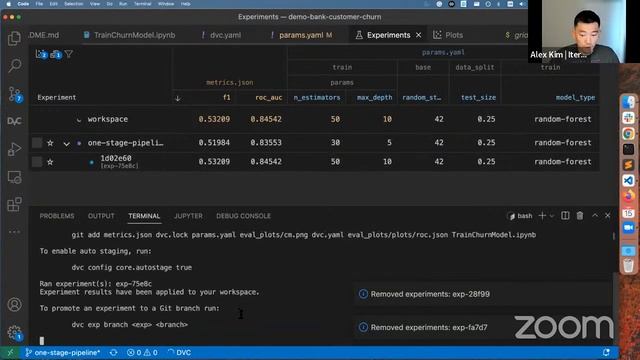
Task: Split the terminal pane
Action: [x=565, y=216]
